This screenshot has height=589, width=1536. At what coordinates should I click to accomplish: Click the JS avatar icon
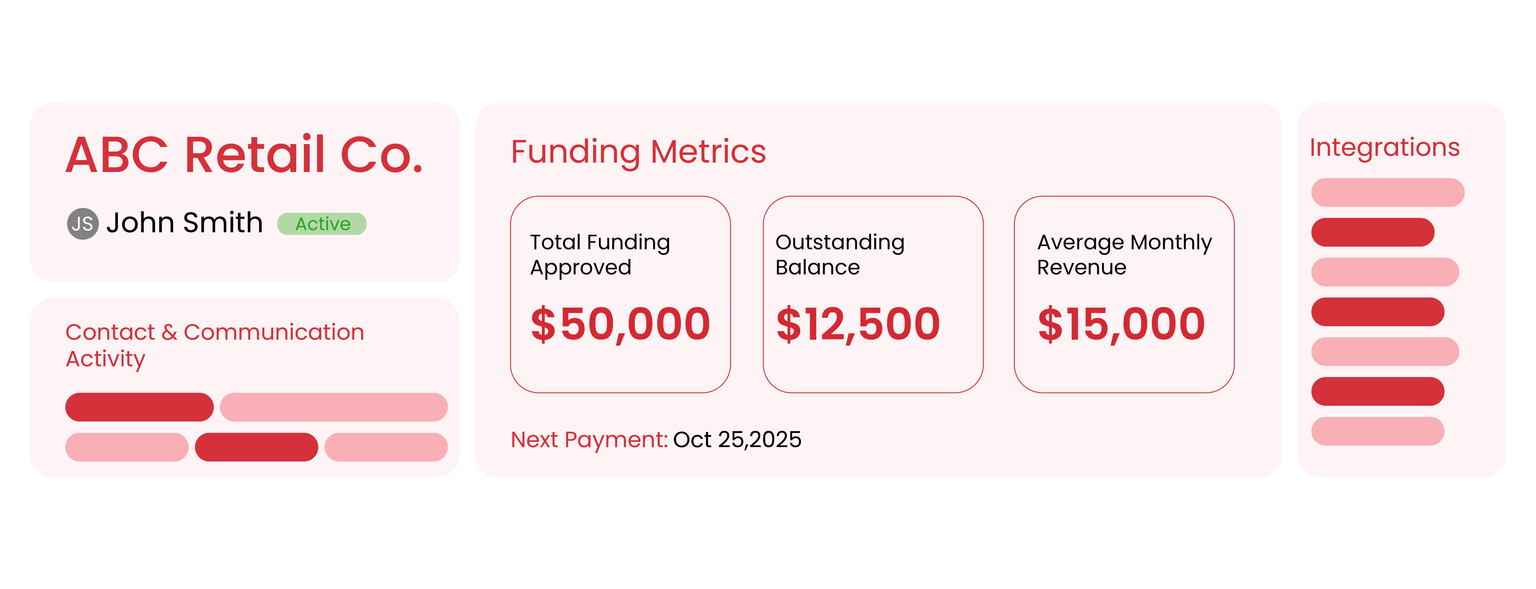point(82,224)
